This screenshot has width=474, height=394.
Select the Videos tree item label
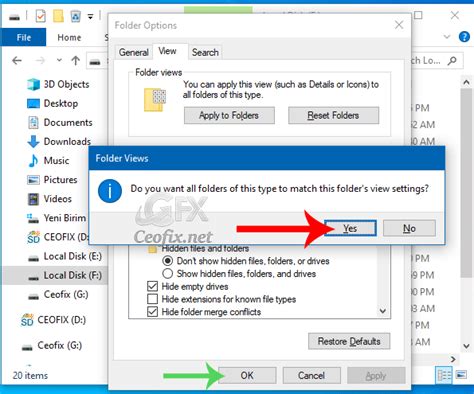[x=58, y=199]
